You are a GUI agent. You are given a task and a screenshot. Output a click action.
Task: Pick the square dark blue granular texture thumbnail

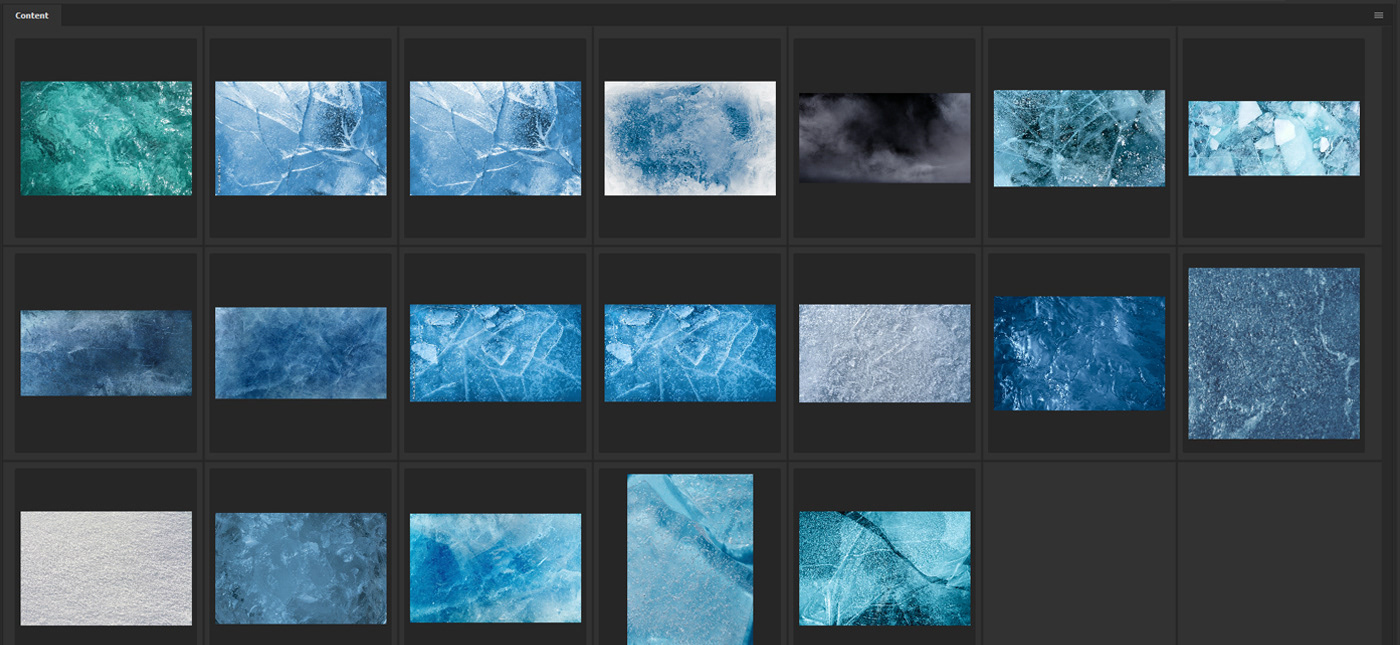(x=1274, y=353)
